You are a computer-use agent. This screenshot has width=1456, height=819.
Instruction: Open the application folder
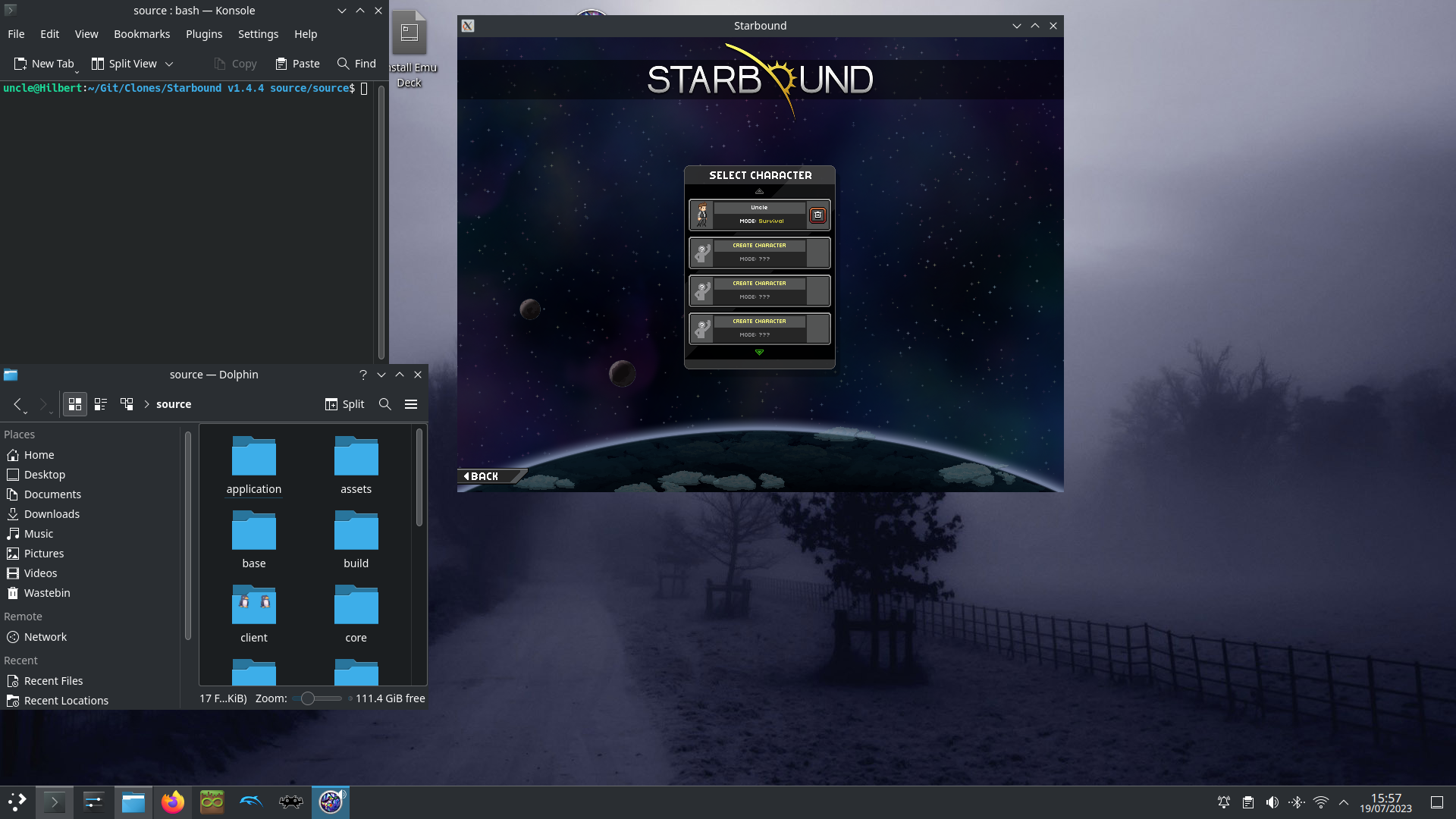coord(254,464)
